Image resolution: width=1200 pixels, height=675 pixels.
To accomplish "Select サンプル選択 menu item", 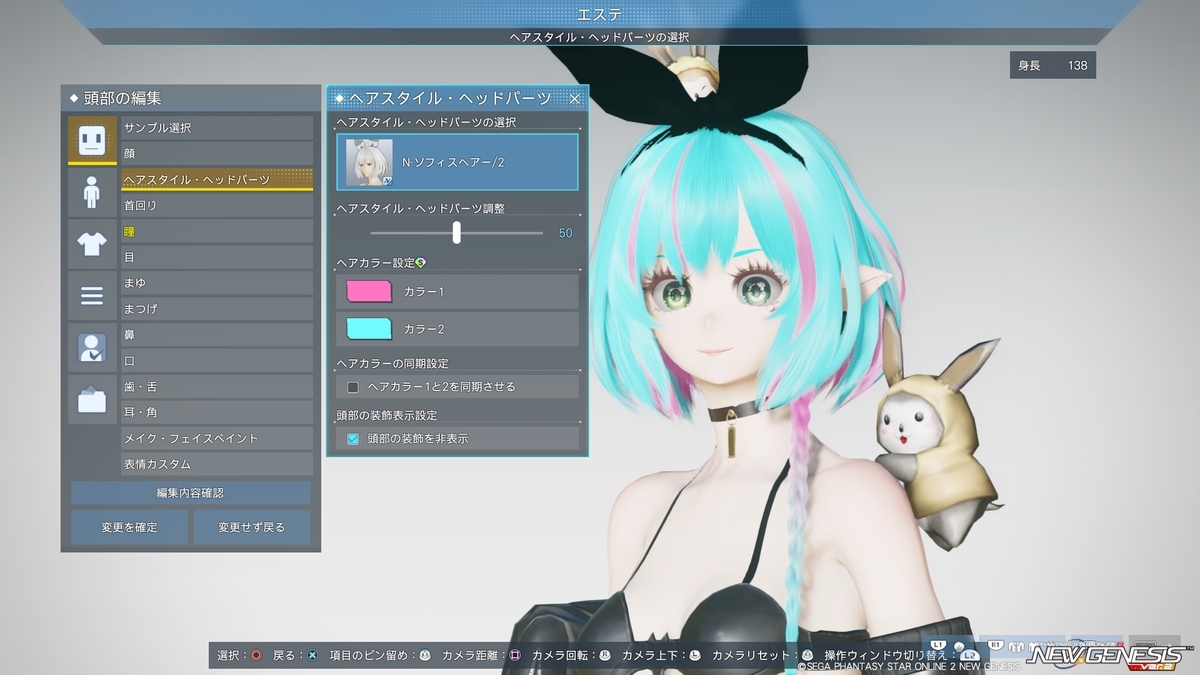I will (x=217, y=128).
